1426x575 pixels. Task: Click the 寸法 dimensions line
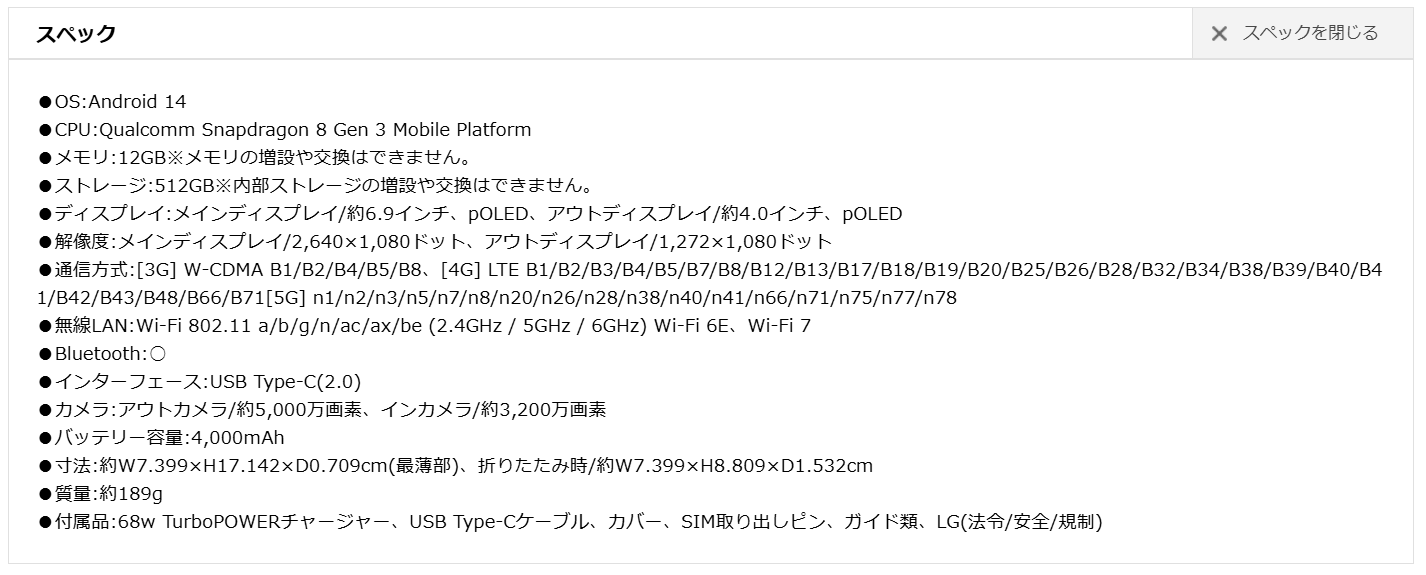(x=456, y=465)
